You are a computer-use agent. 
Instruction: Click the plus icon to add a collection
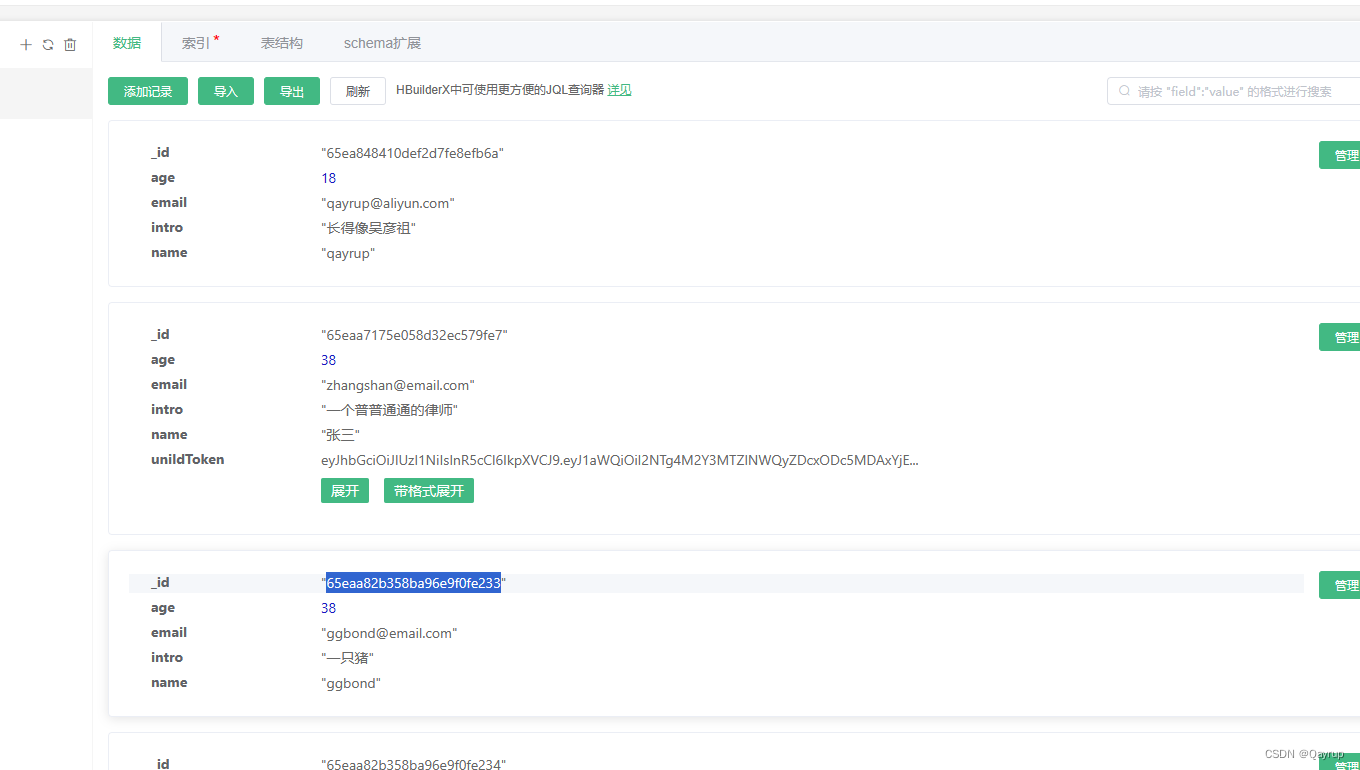tap(25, 44)
